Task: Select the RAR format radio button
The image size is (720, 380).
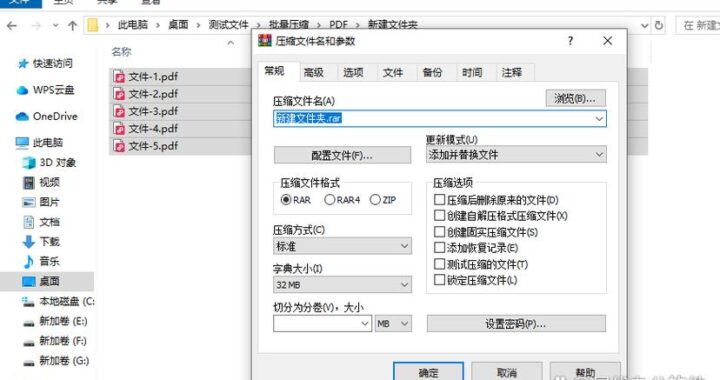Action: [x=286, y=200]
